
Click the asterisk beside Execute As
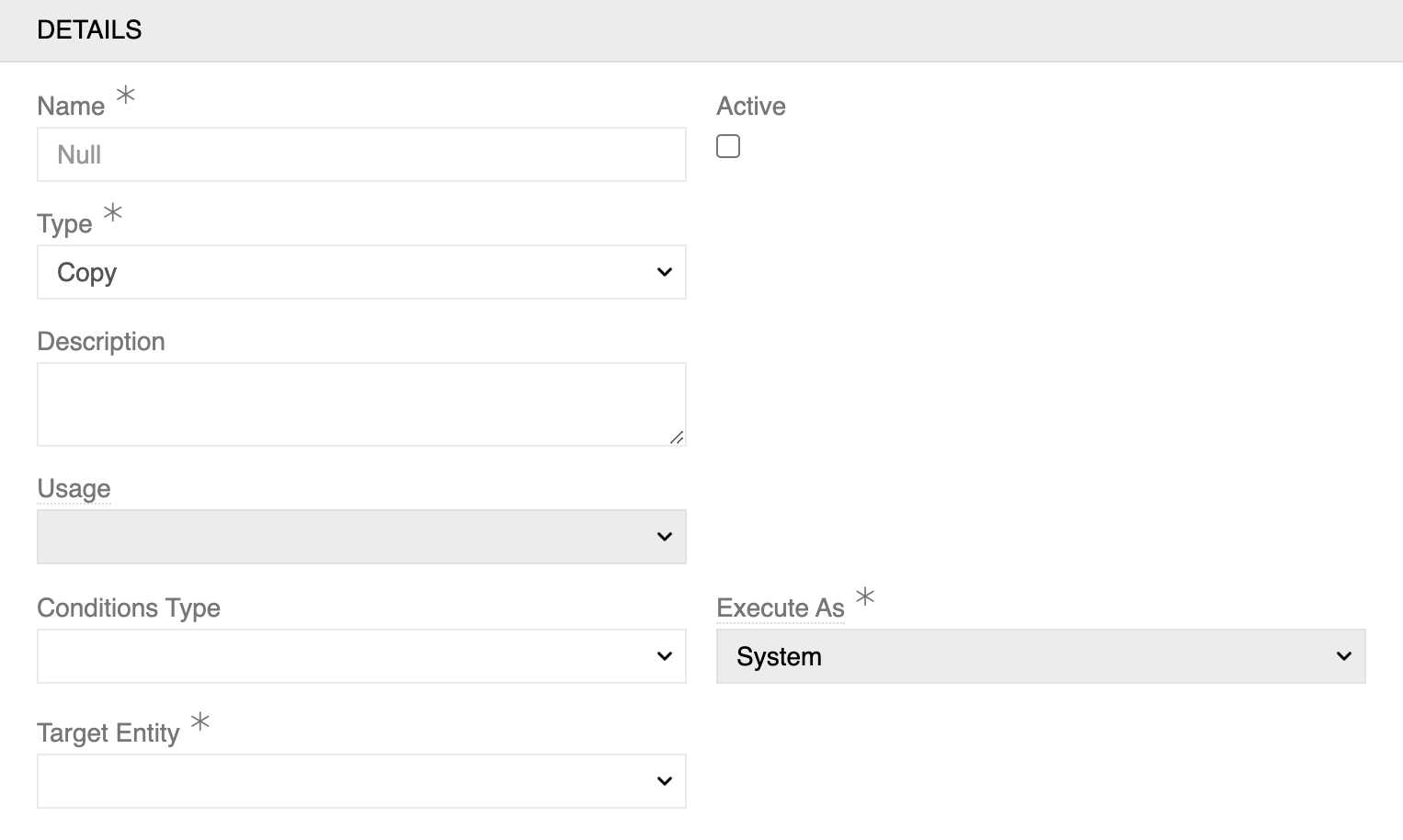click(x=864, y=597)
